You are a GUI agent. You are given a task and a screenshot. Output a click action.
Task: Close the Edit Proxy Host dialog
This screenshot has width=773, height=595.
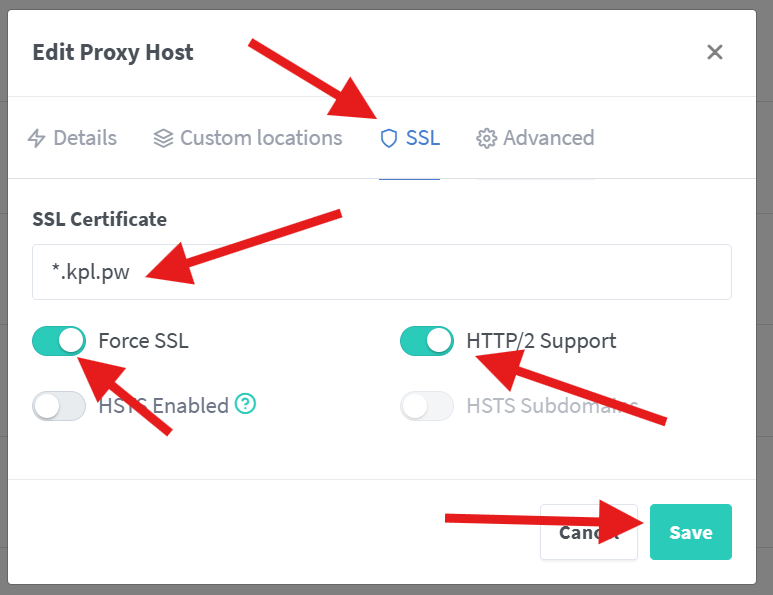click(714, 52)
